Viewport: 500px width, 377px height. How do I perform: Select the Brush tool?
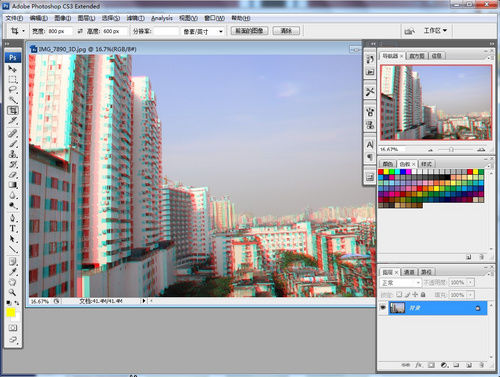point(13,144)
